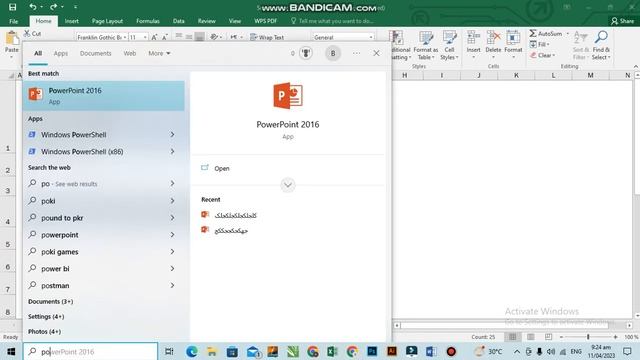Switch Excel to Page Layout view in status bar
The image size is (640, 360).
[531, 337]
